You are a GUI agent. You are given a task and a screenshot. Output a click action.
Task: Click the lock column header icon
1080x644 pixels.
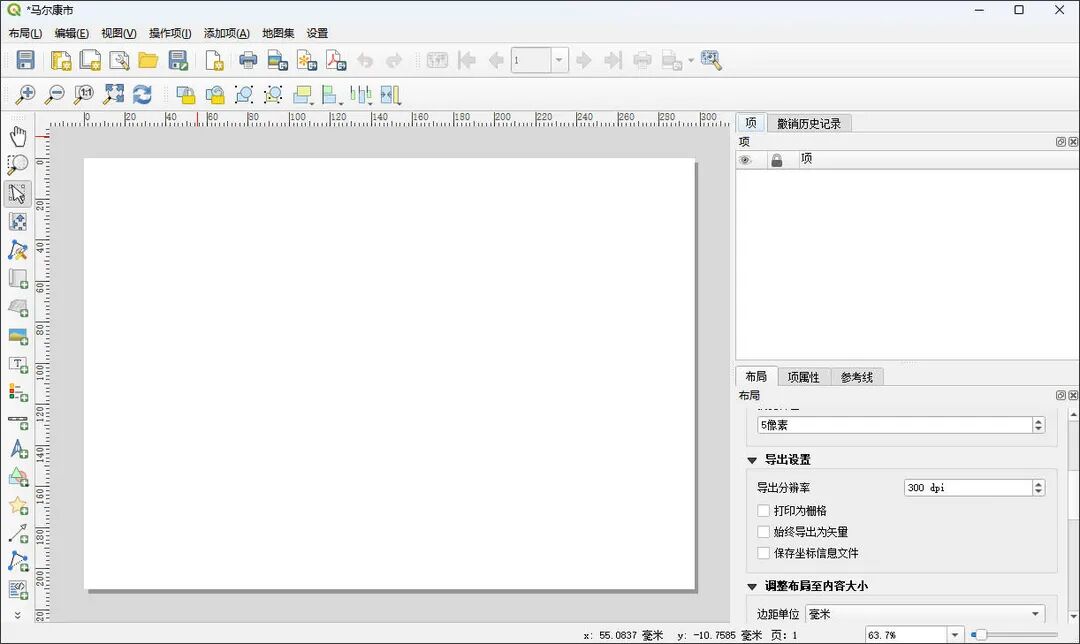776,160
